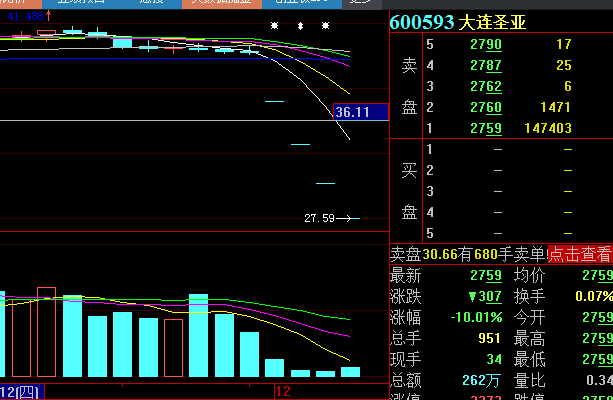Image resolution: width=613 pixels, height=400 pixels.
Task: Click sell level 4 price 2787
Action: [486, 65]
